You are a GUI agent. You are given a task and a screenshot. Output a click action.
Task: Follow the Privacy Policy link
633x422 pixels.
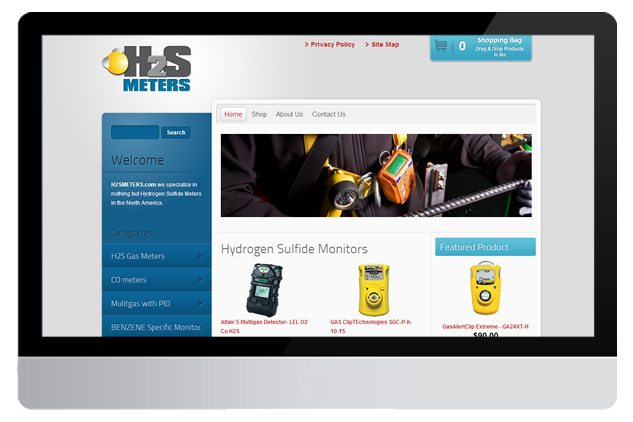[331, 45]
